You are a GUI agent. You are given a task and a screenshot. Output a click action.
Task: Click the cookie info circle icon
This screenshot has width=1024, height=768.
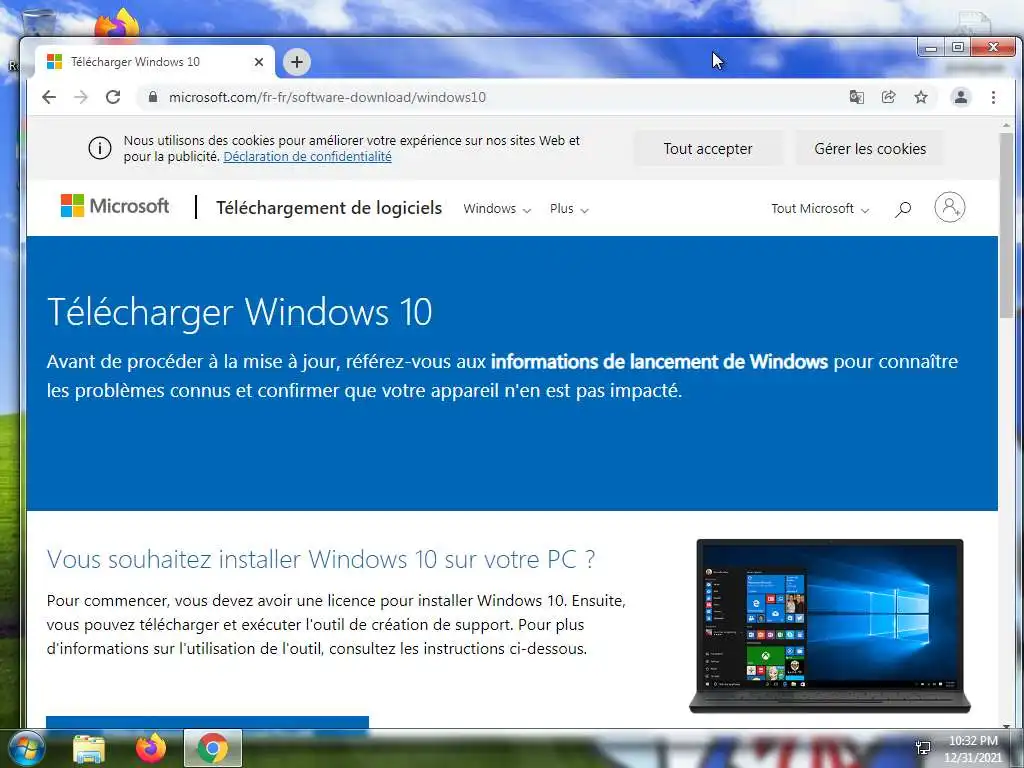pyautogui.click(x=100, y=148)
